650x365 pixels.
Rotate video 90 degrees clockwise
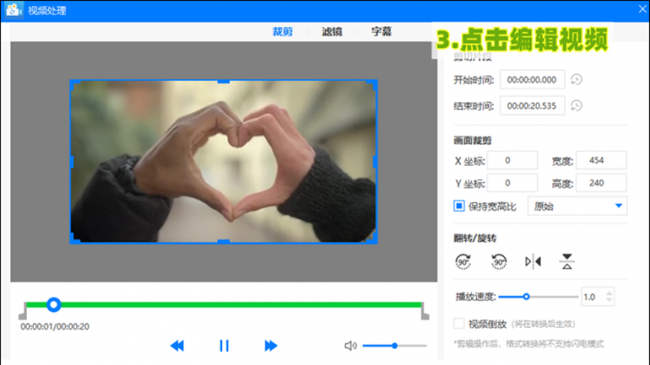click(x=463, y=262)
